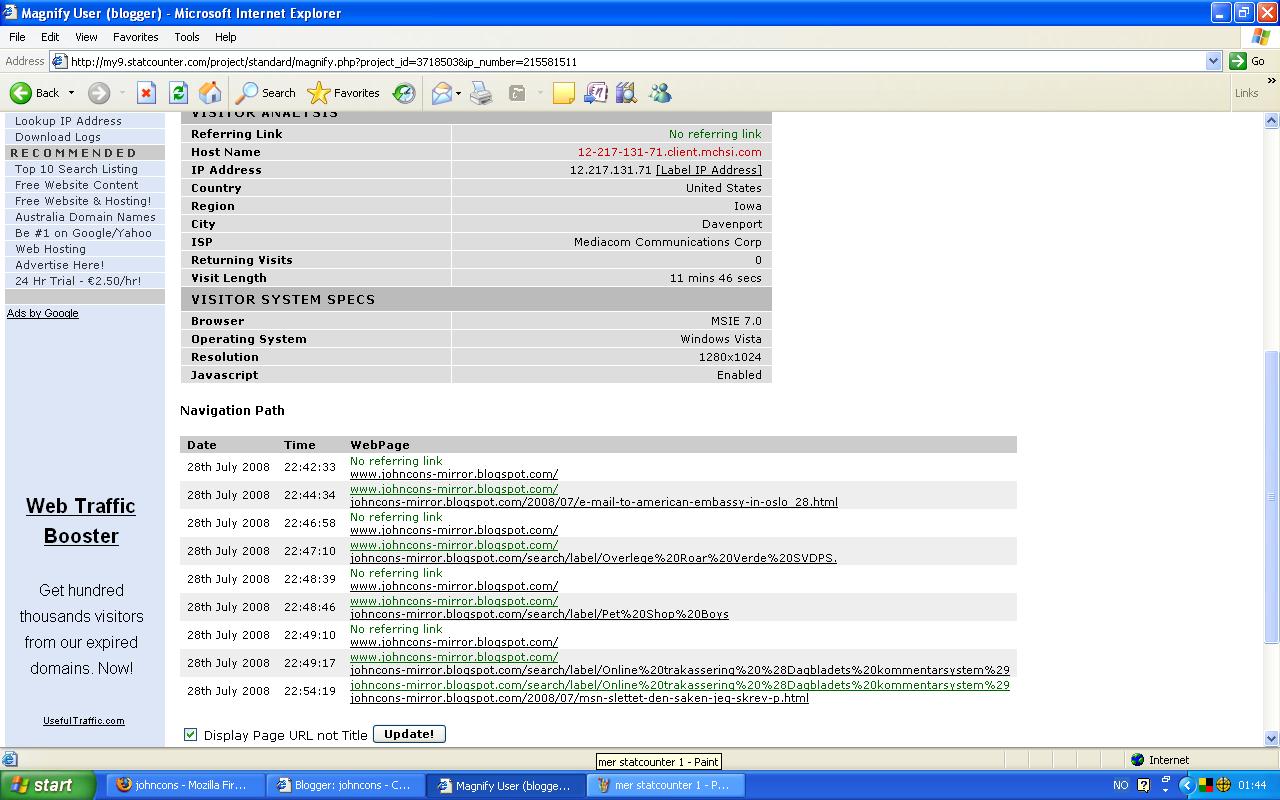Open the UsefulTraffic.com link

coord(84,720)
